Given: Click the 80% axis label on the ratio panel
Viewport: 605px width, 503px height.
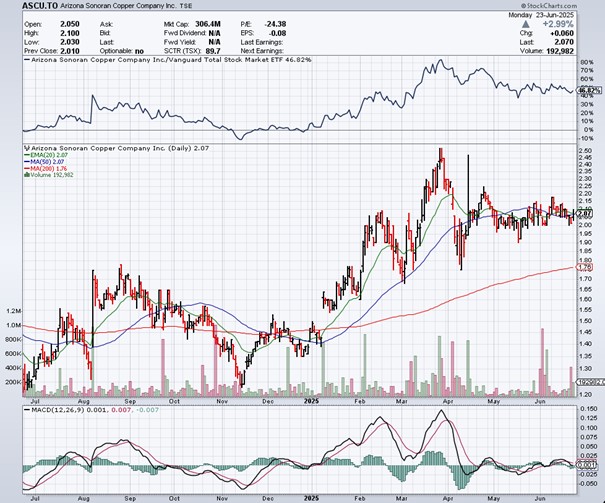Looking at the screenshot, I should (587, 62).
